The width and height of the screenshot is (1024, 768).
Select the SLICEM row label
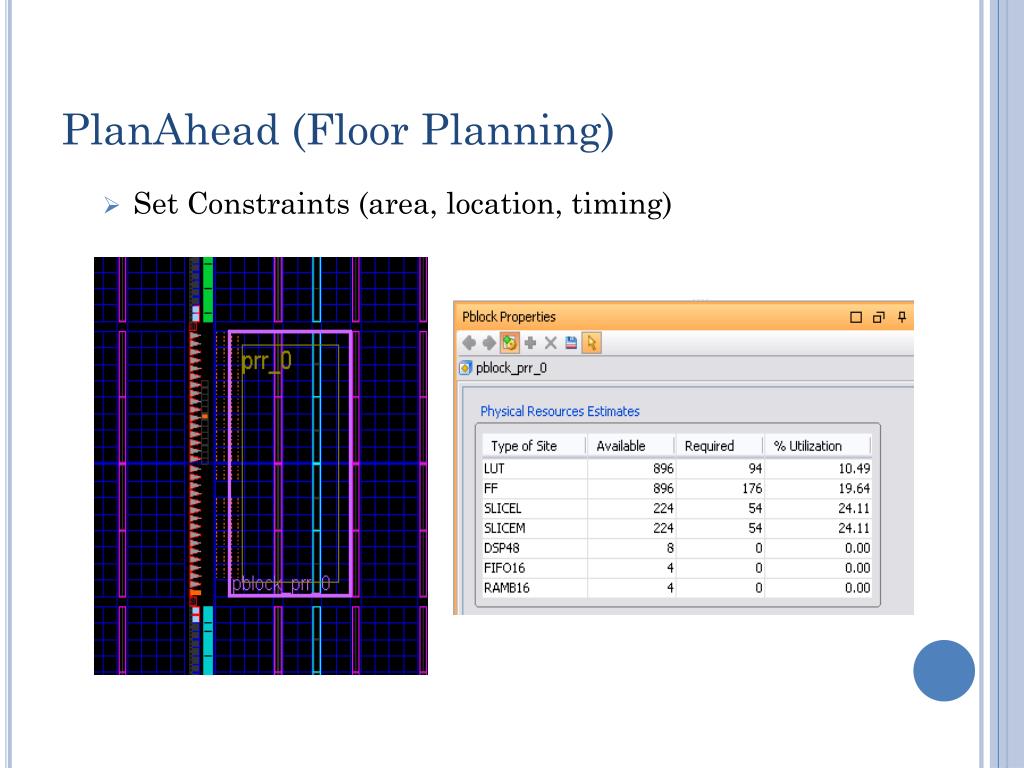point(504,528)
